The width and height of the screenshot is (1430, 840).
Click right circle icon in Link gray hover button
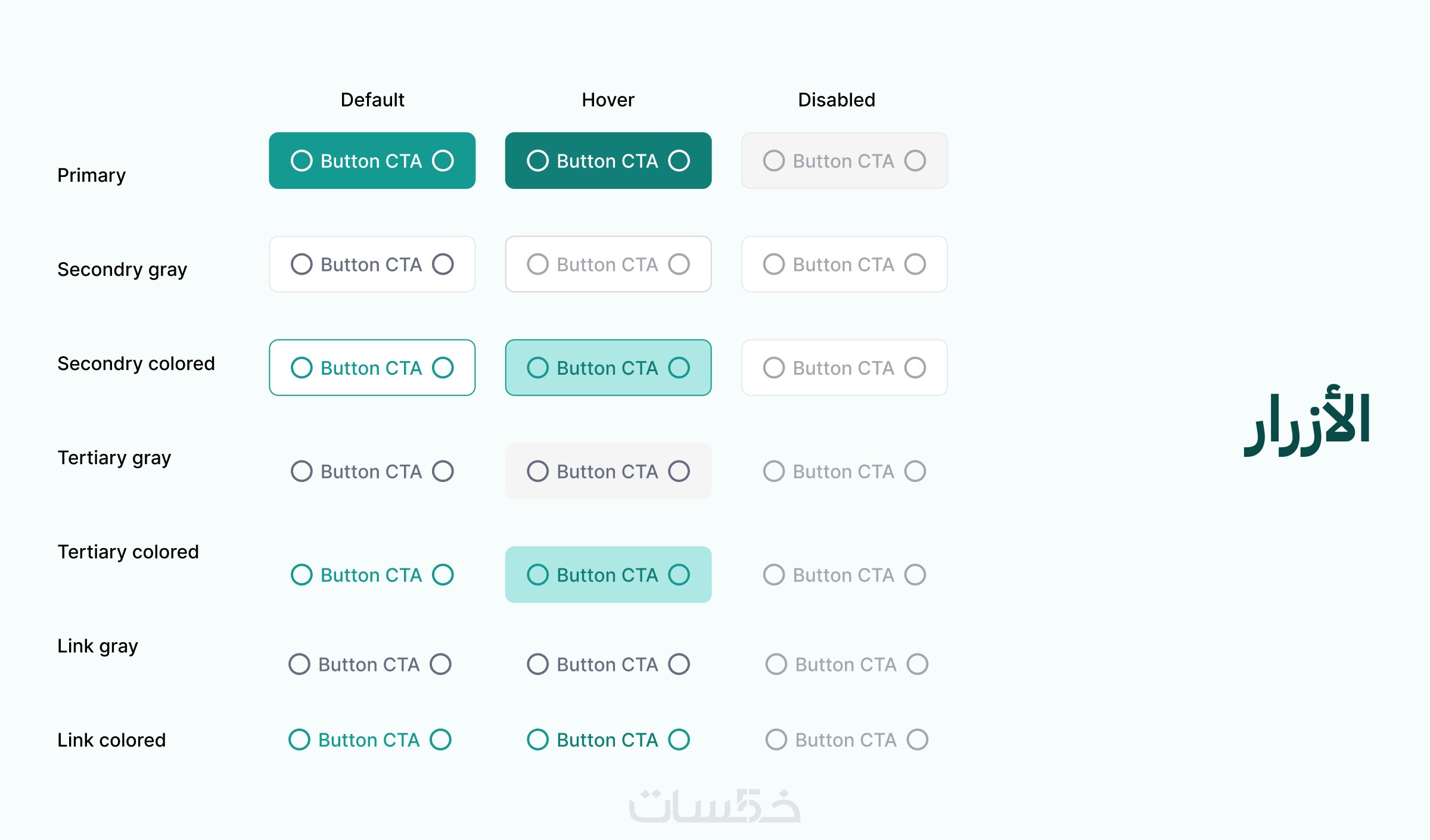click(x=679, y=664)
